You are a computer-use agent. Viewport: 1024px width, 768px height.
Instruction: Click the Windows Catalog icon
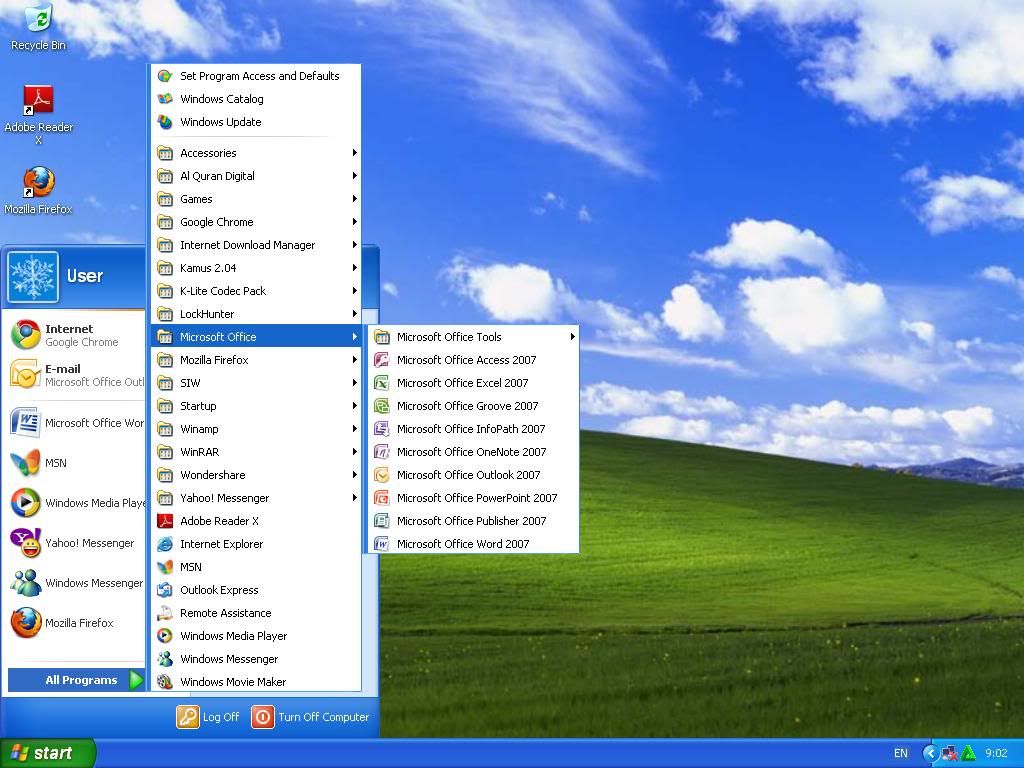(x=165, y=99)
